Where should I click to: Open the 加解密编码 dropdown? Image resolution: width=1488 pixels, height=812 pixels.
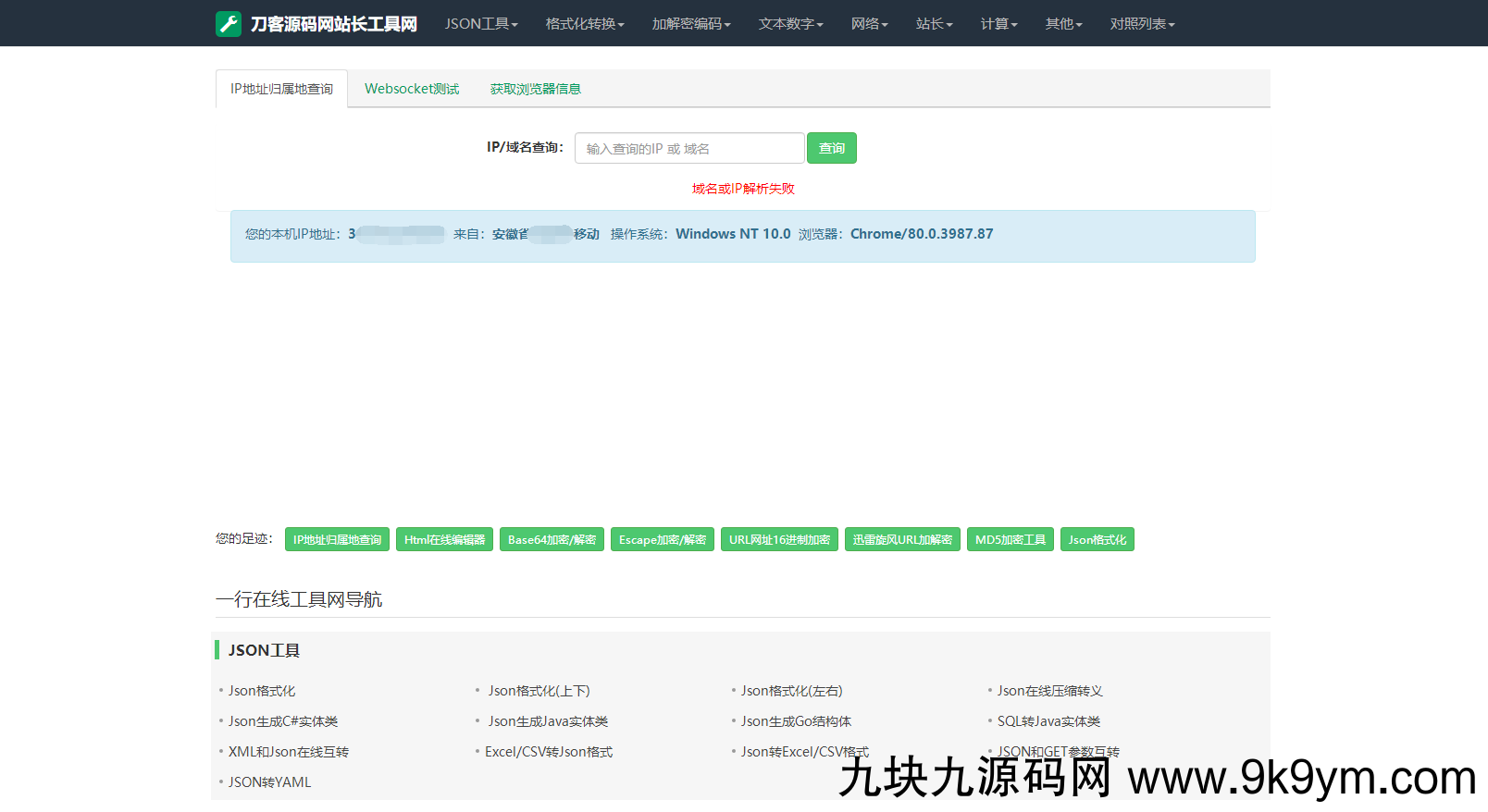tap(690, 24)
